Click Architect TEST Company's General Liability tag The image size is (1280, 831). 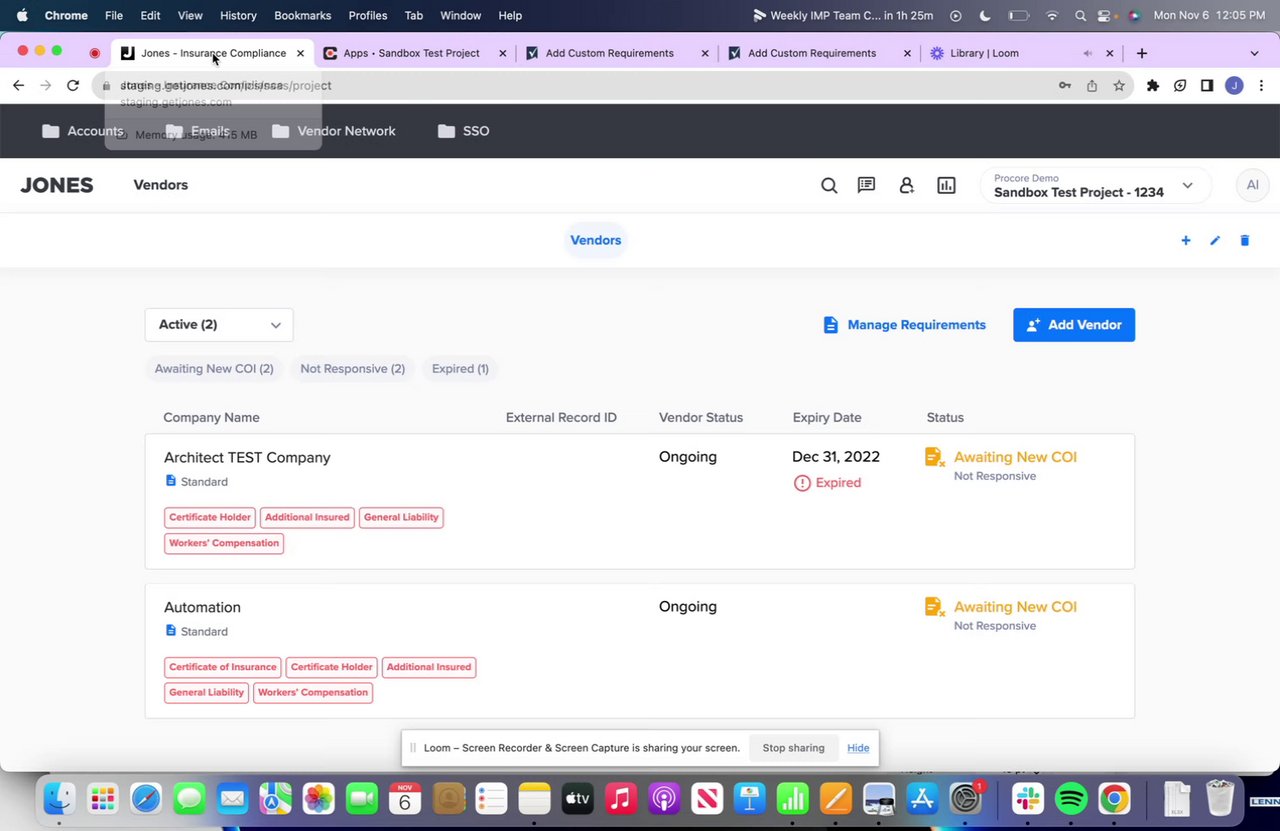(x=401, y=518)
